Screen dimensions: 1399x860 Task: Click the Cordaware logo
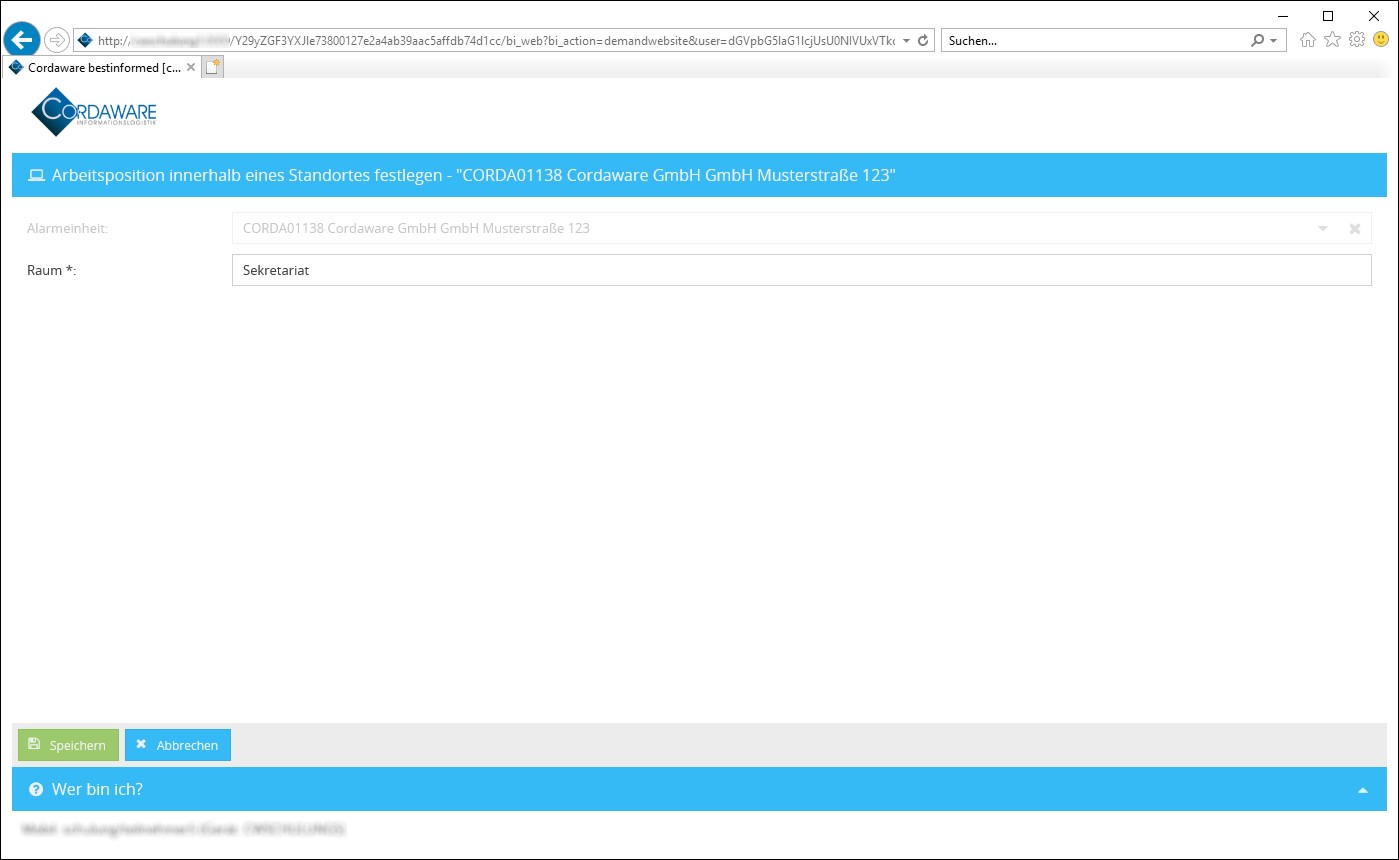coord(94,112)
